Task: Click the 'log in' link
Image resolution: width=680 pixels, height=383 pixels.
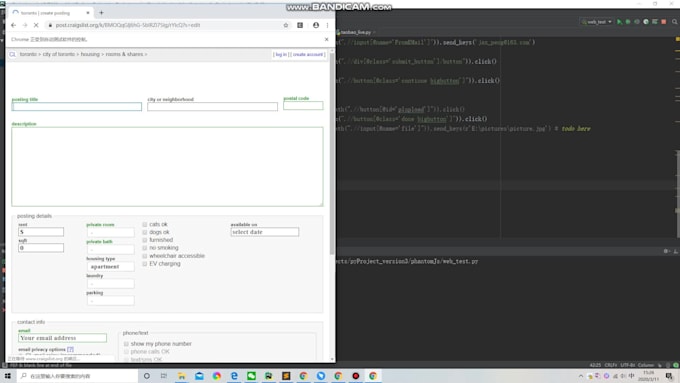Action: (281, 55)
